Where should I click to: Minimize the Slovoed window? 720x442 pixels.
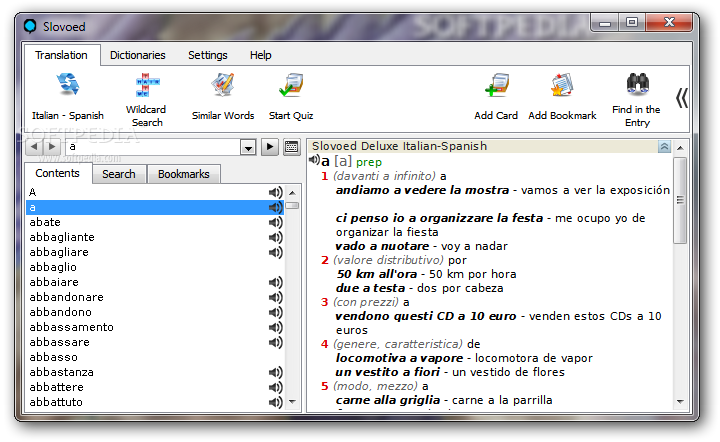[605, 22]
